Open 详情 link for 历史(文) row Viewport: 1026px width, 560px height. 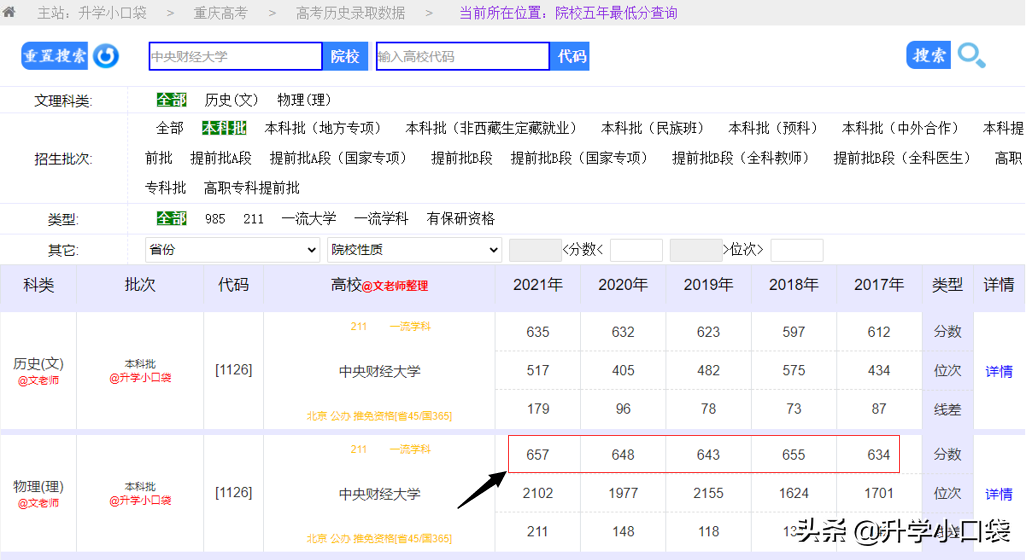click(999, 372)
